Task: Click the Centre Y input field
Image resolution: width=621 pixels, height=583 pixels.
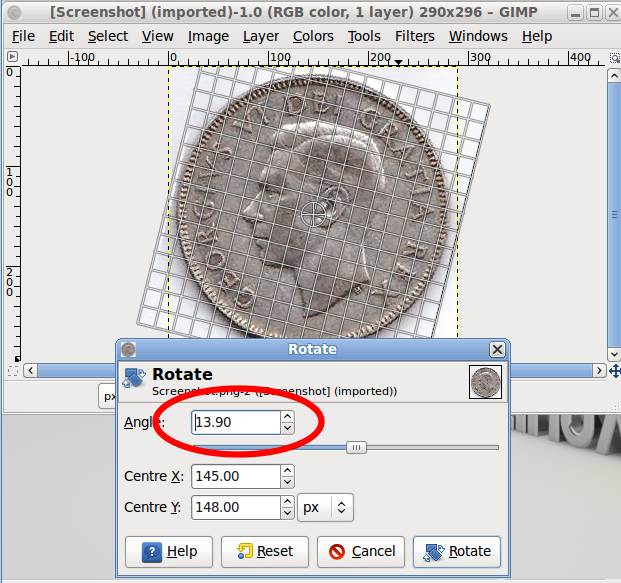Action: (236, 507)
